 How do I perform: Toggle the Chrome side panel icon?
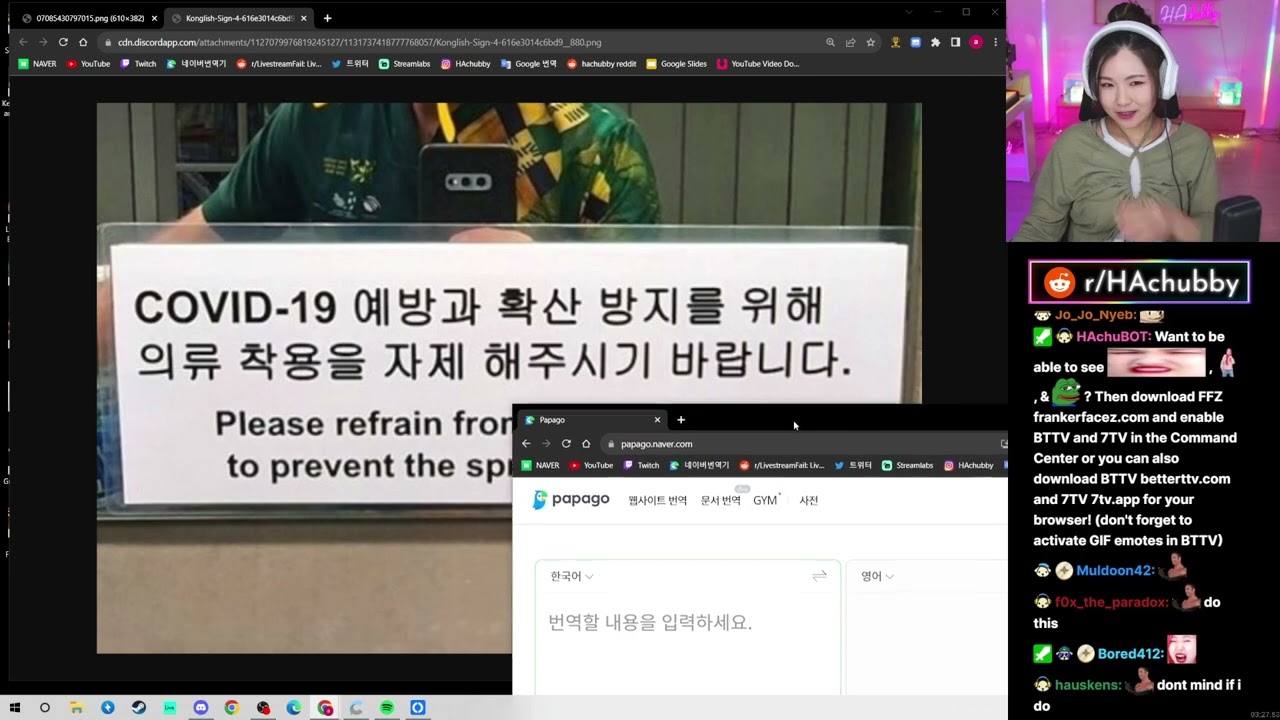(955, 42)
